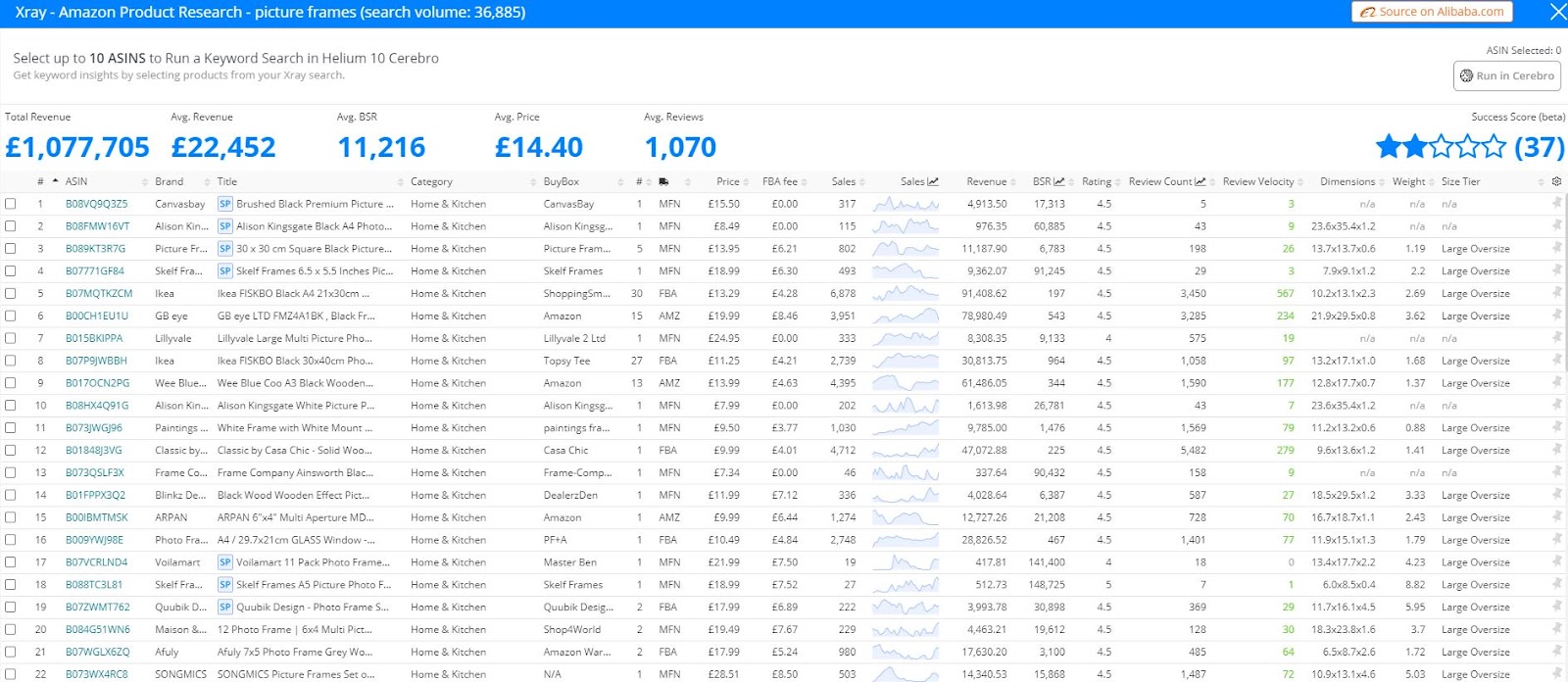The width and height of the screenshot is (1568, 682).
Task: Pin the Ikea B07MQTKZCM row
Action: [1556, 293]
